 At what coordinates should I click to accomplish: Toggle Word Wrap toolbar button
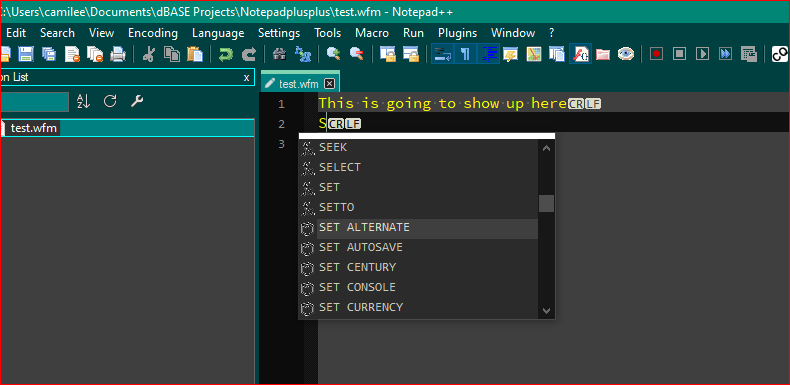point(442,54)
